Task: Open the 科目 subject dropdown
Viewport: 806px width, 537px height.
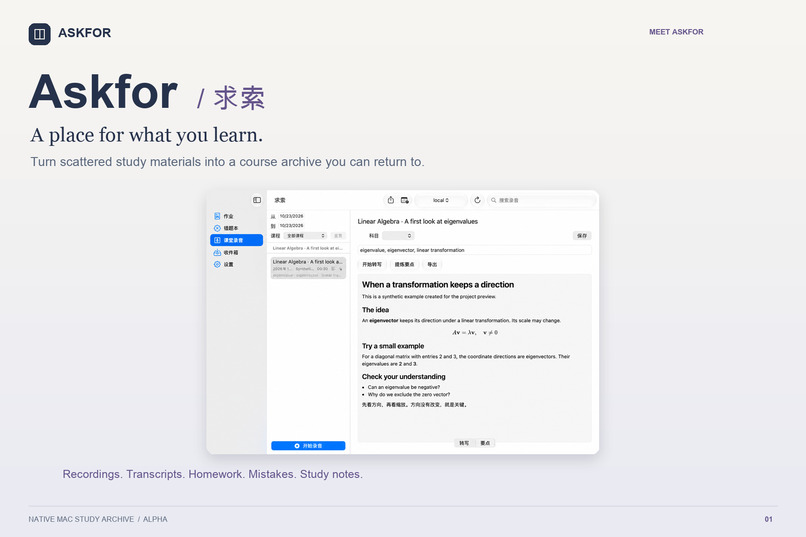Action: [398, 235]
